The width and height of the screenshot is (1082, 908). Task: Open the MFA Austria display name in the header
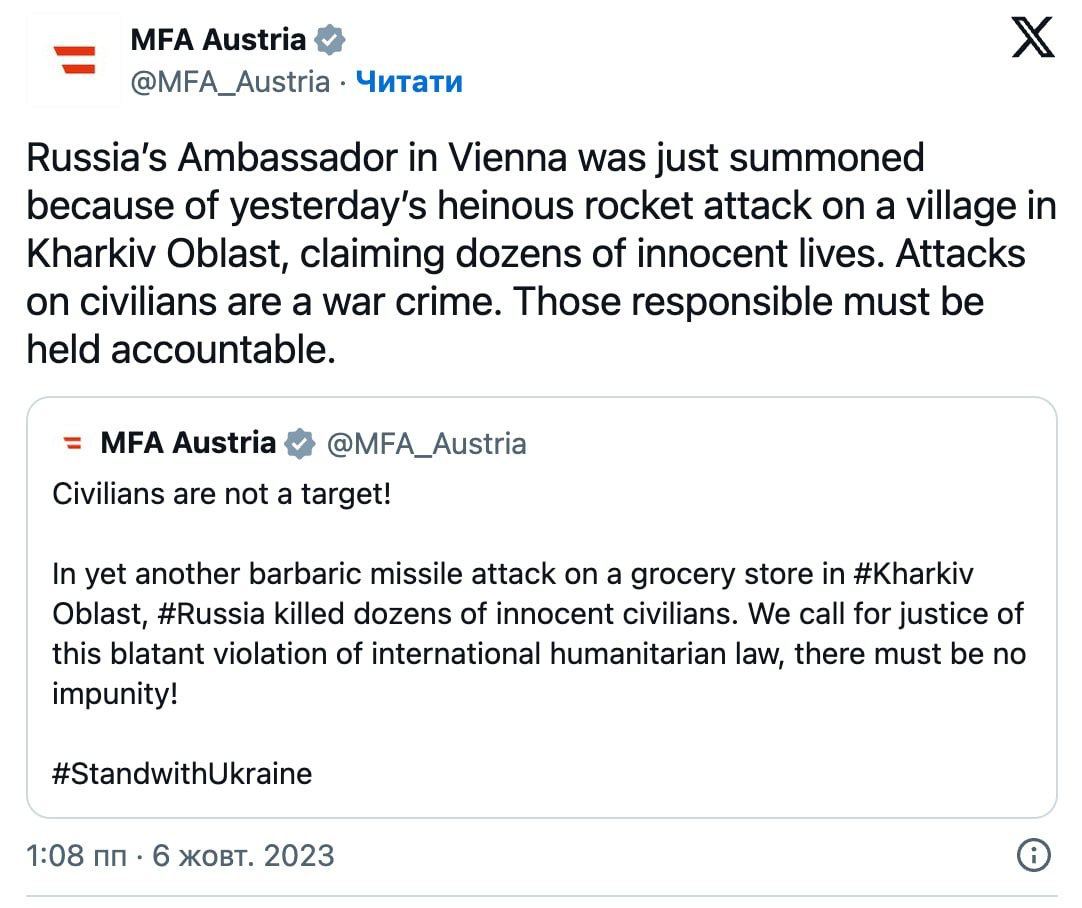(218, 40)
